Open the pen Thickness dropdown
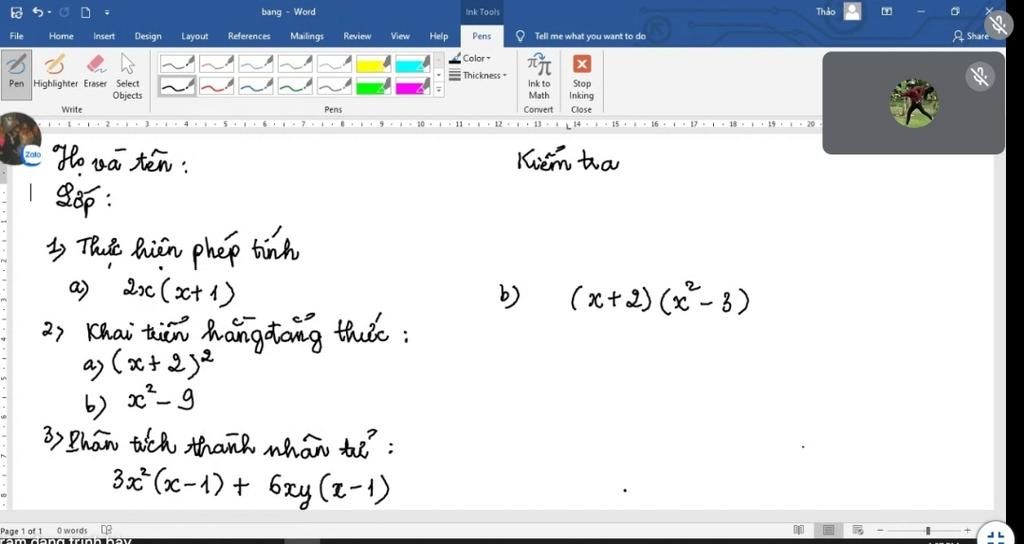 click(x=477, y=75)
